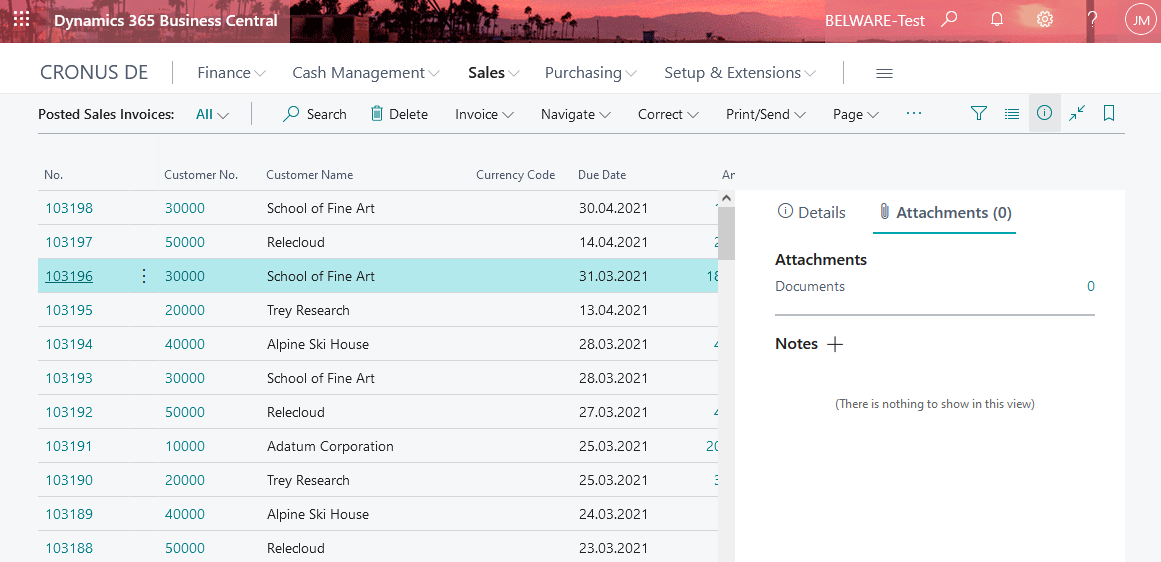Screen dimensions: 1161x562
Task: Click the search magnifier in top banner
Action: click(x=949, y=20)
